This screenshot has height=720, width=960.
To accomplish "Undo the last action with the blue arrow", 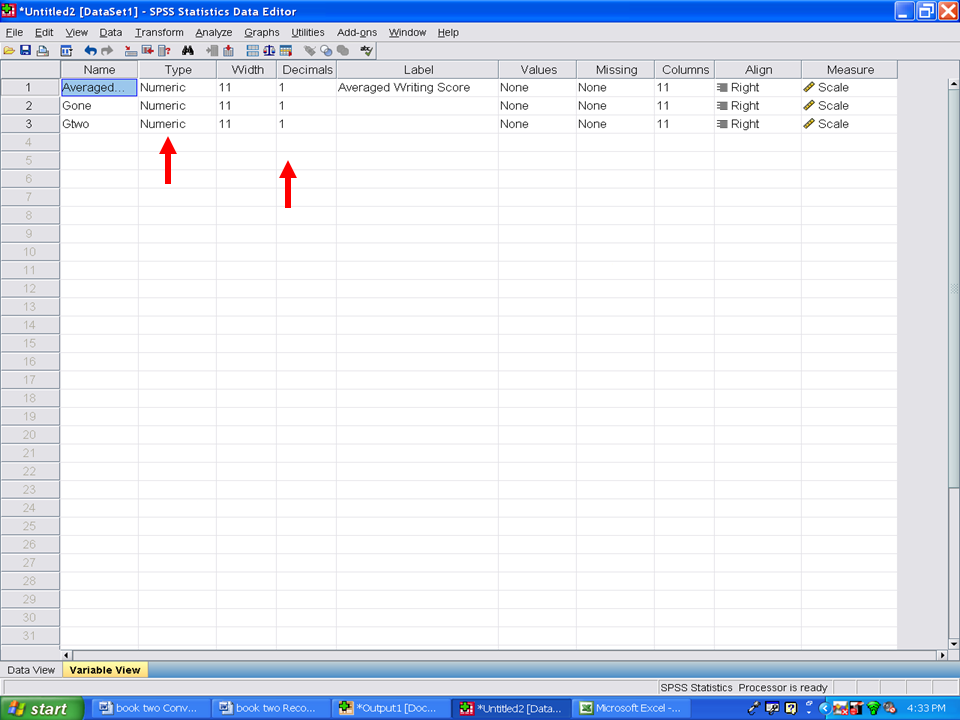I will 90,50.
